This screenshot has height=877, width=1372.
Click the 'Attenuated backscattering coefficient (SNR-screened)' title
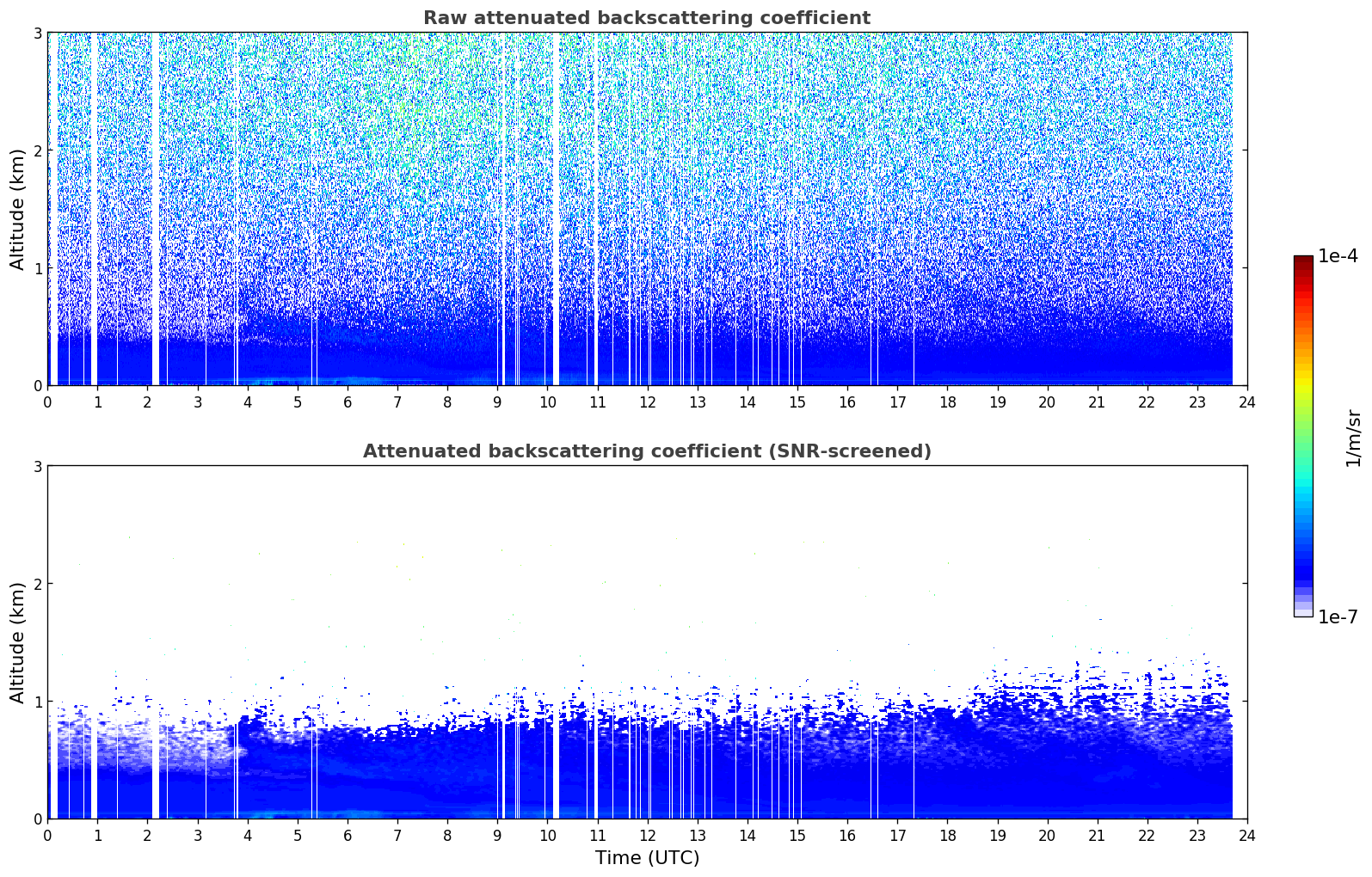(x=647, y=451)
